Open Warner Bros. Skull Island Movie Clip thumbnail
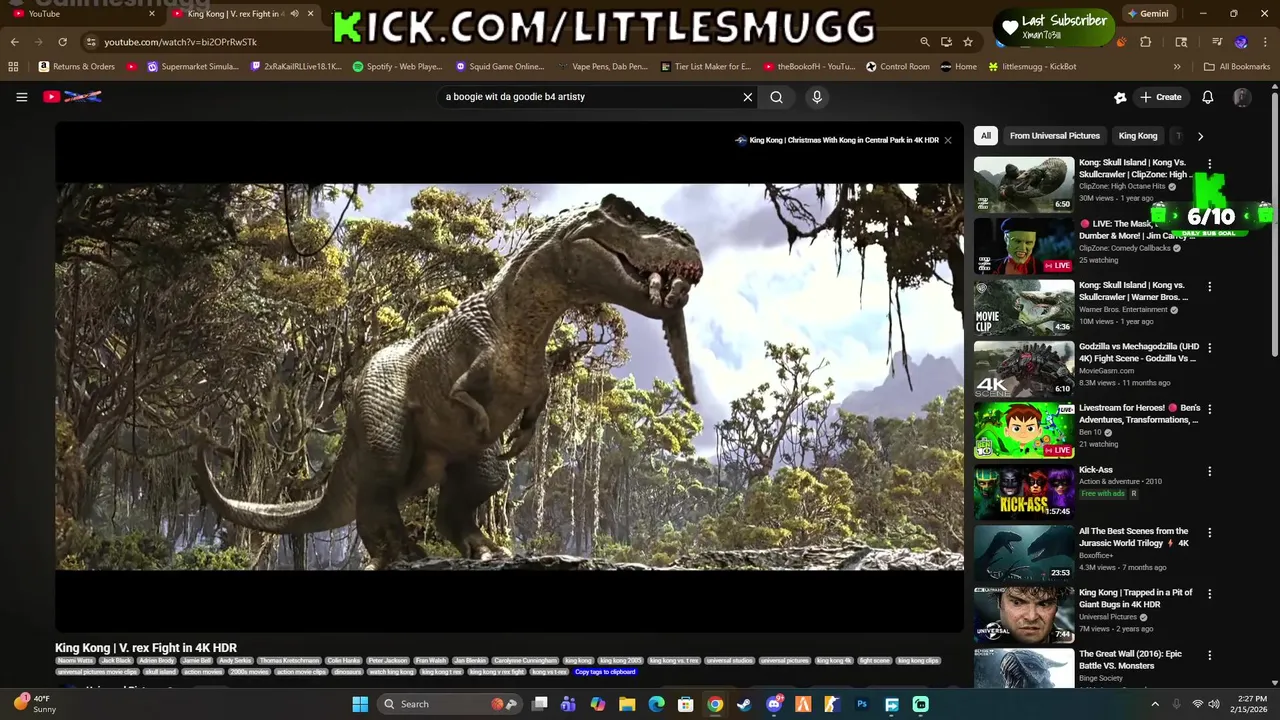Viewport: 1280px width, 720px height. [1024, 307]
